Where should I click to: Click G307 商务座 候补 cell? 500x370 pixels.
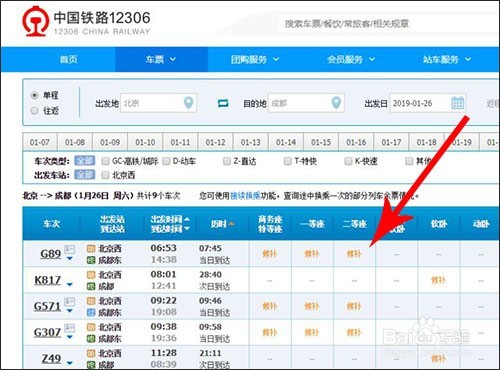pos(270,332)
